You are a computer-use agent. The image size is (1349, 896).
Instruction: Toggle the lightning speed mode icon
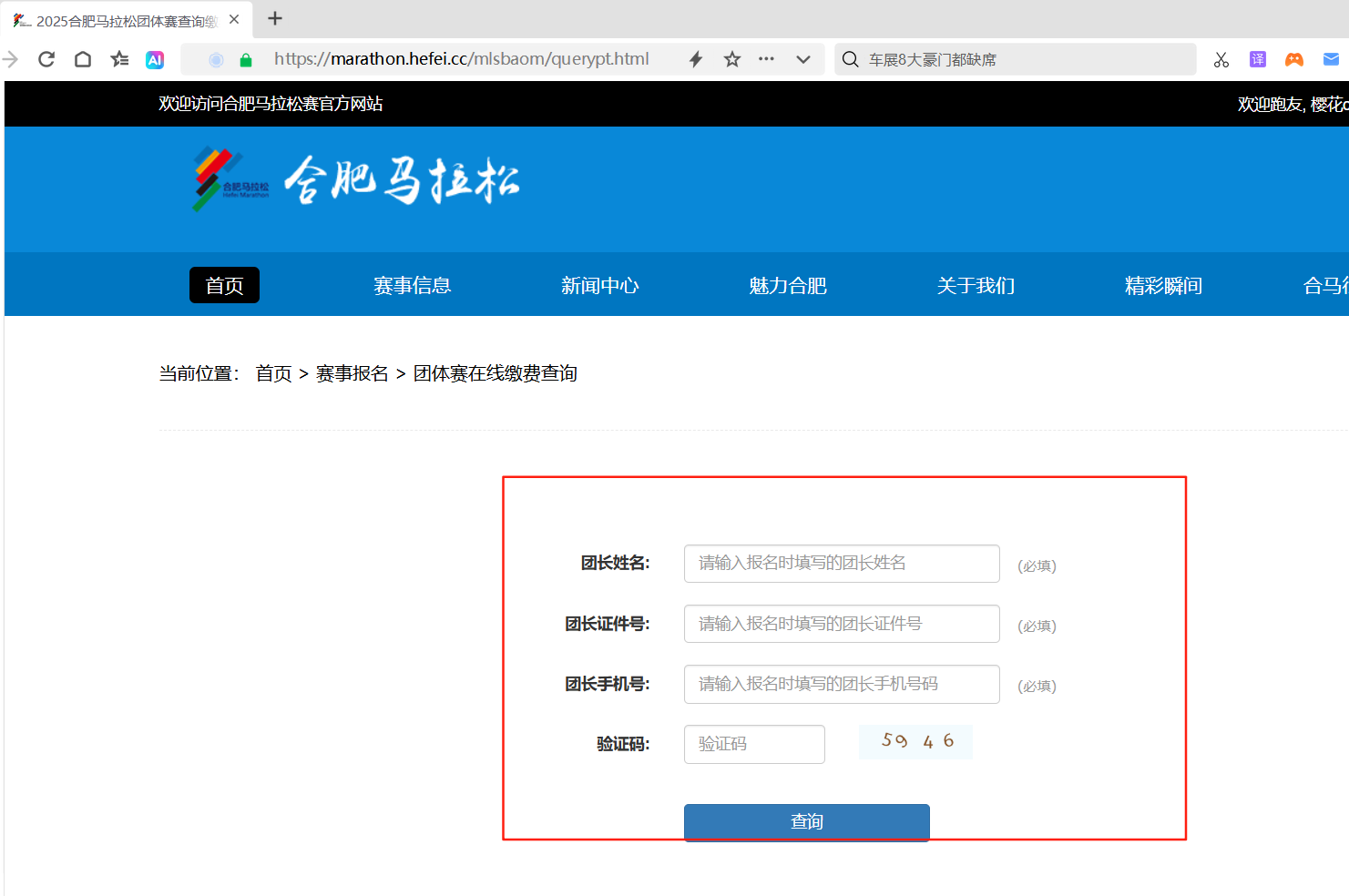point(696,59)
